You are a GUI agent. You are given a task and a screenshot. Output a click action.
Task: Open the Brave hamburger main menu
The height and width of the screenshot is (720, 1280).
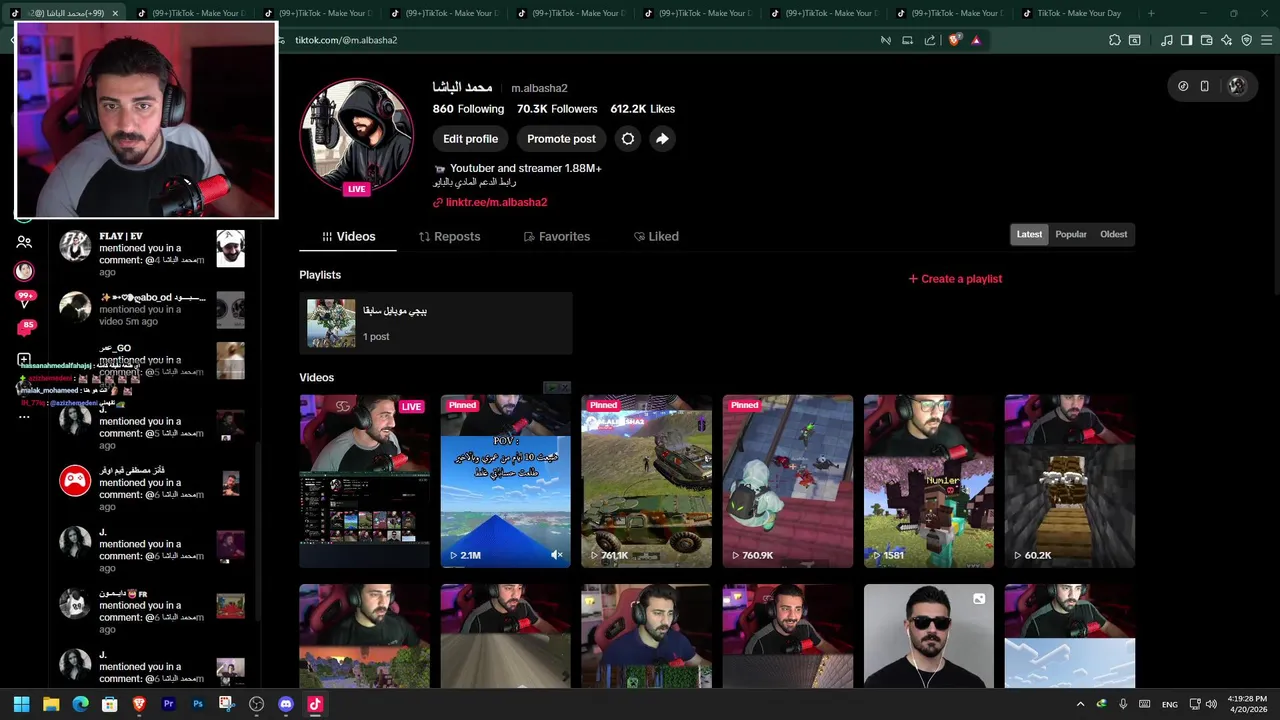1266,40
